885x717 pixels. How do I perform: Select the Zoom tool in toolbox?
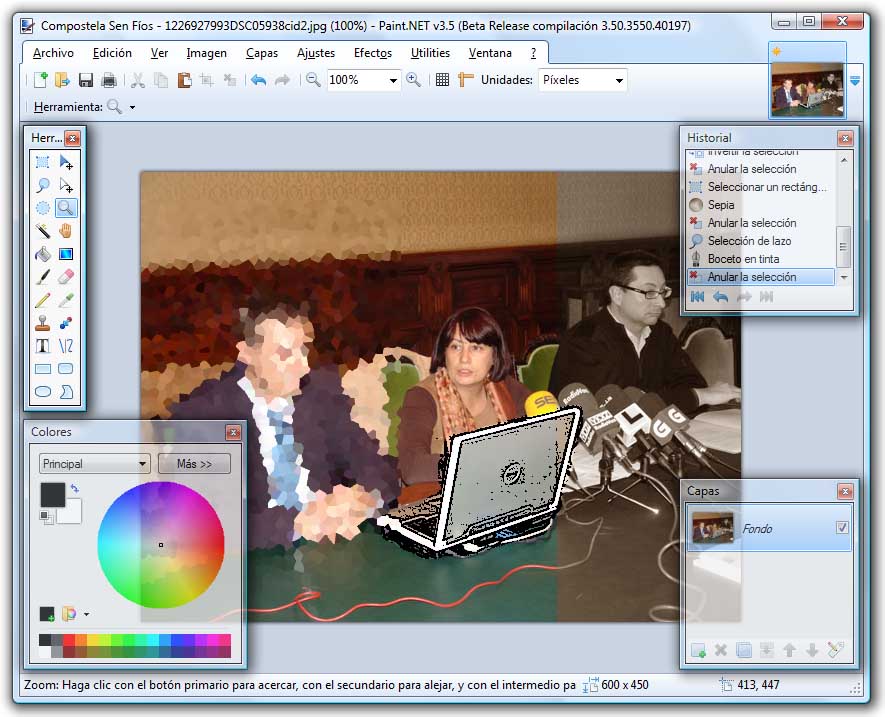pos(66,208)
